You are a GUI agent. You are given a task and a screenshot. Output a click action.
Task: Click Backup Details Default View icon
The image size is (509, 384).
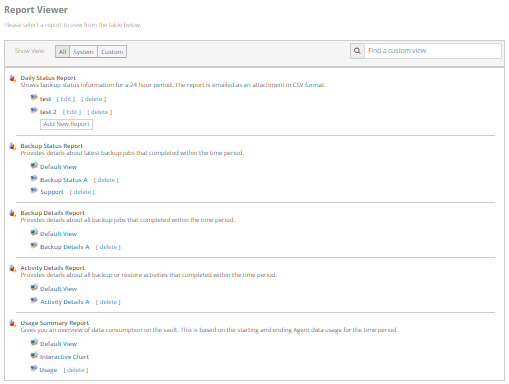point(34,232)
